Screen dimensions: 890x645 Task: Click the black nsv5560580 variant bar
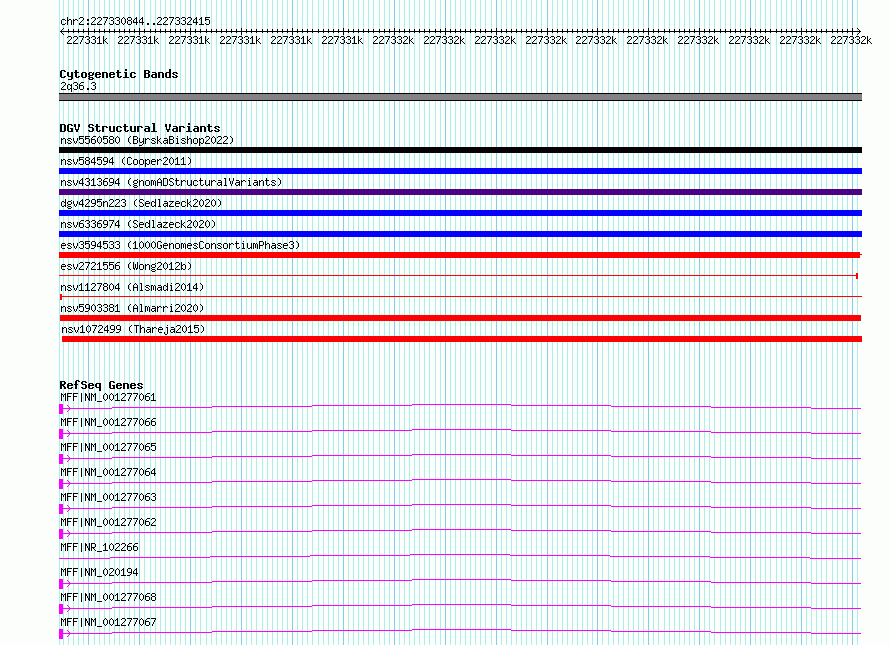pos(460,150)
